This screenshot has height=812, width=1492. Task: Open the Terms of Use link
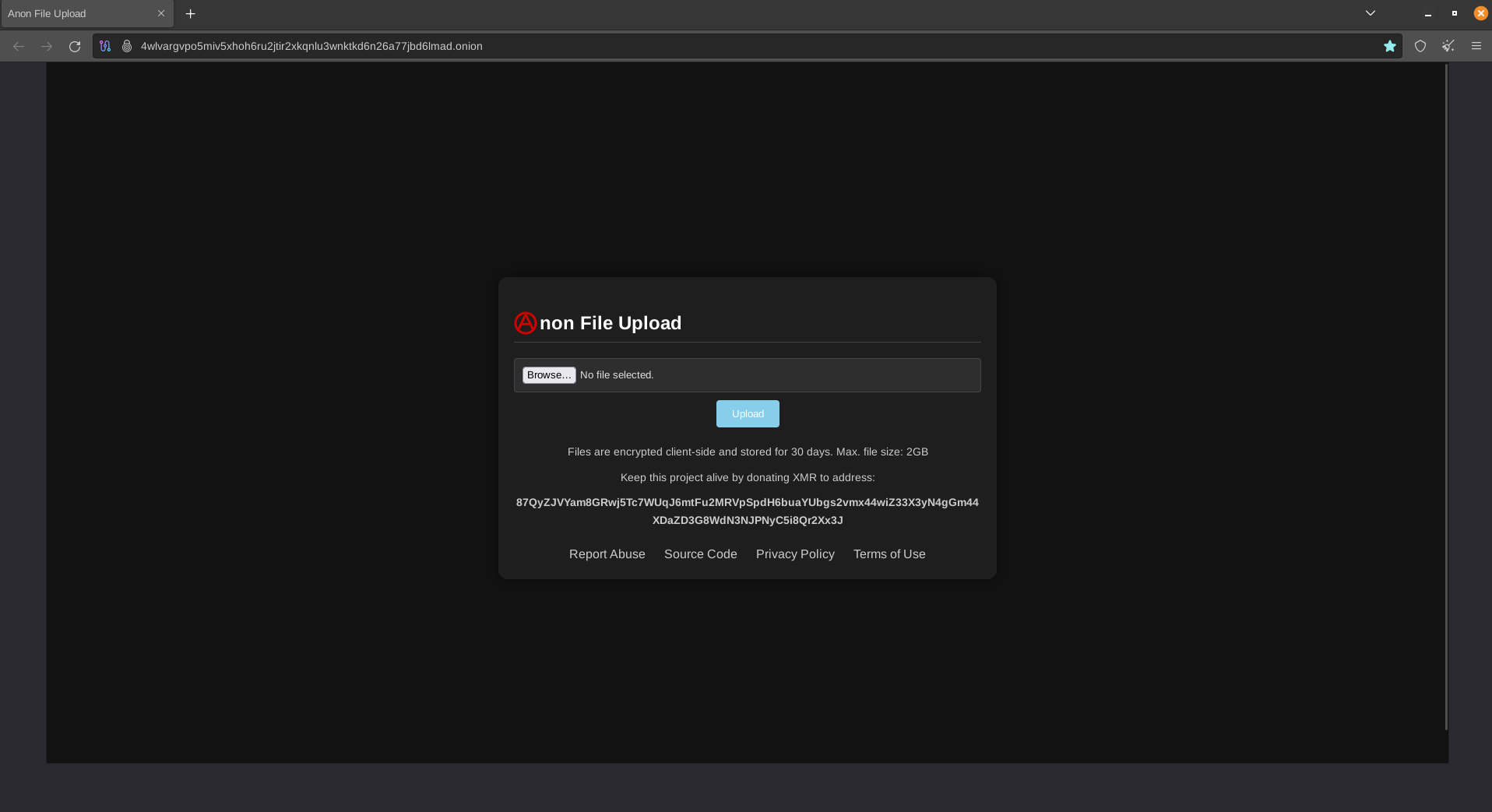point(889,554)
